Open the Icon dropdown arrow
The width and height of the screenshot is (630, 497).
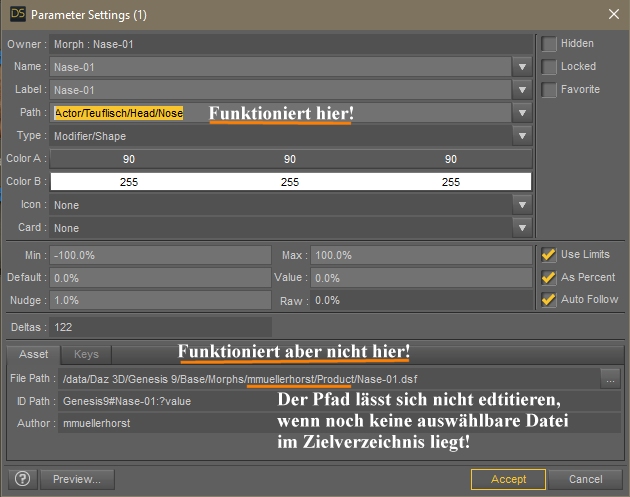tap(522, 205)
